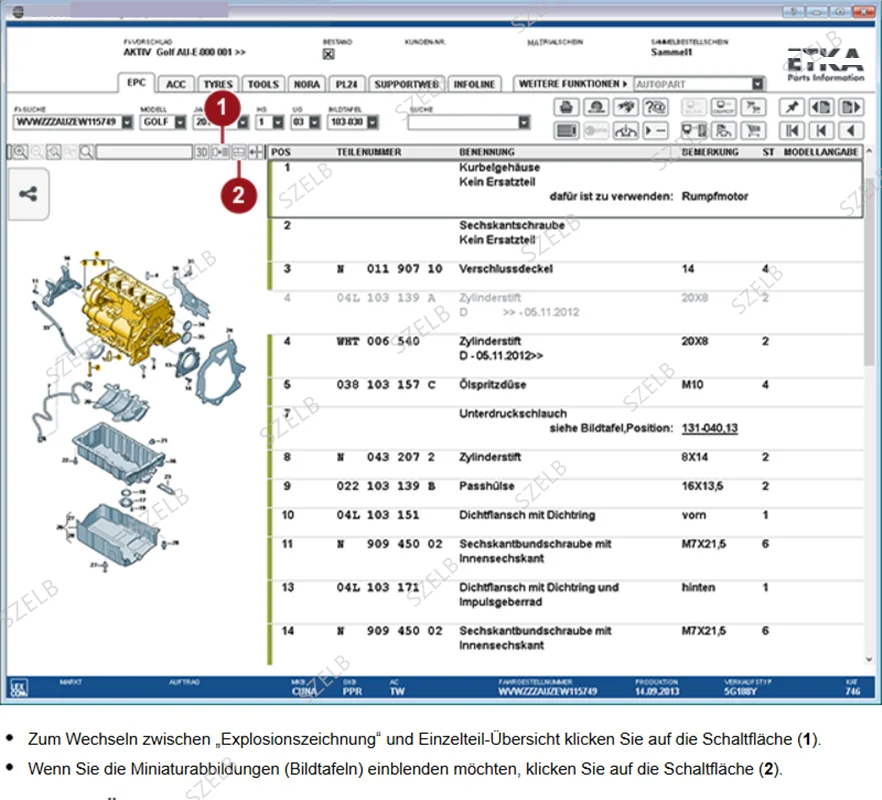882x800 pixels.
Task: Click the icon left of the ?@ icon
Action: pyautogui.click(x=626, y=107)
